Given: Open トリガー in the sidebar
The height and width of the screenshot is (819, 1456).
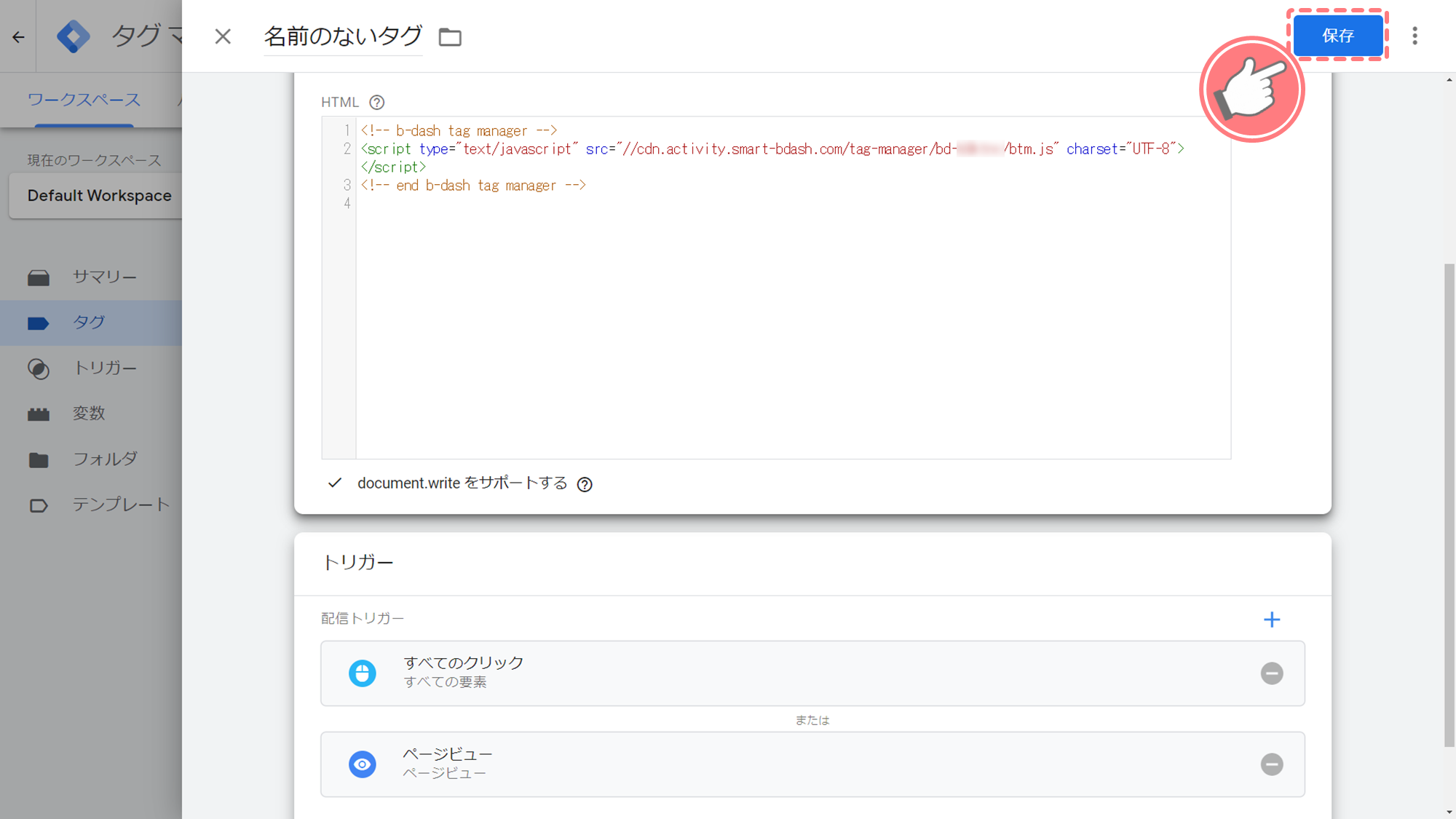Looking at the screenshot, I should point(91,368).
